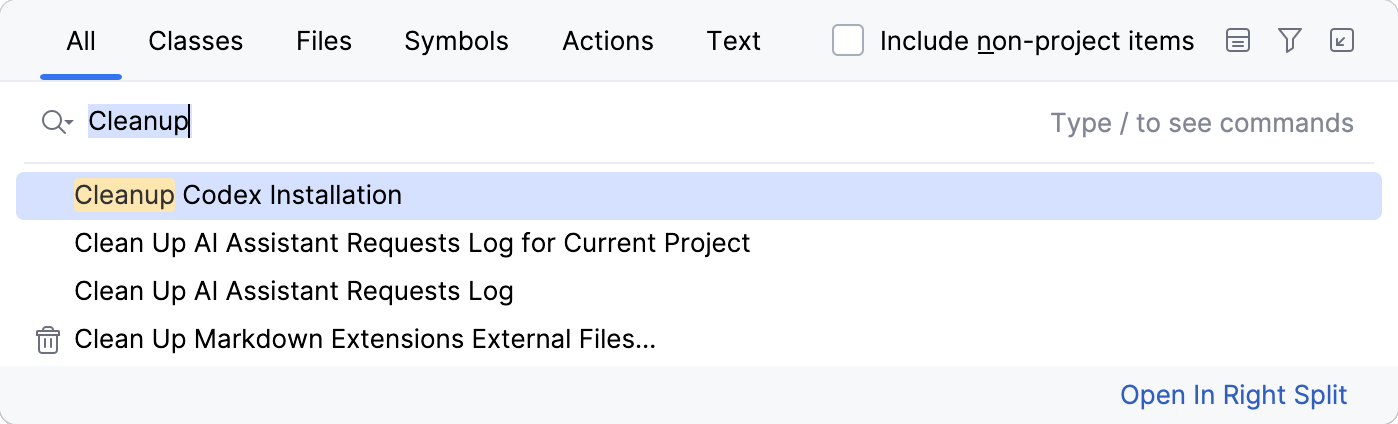Click the Type / to see commands hint
This screenshot has height=424, width=1398.
1202,123
